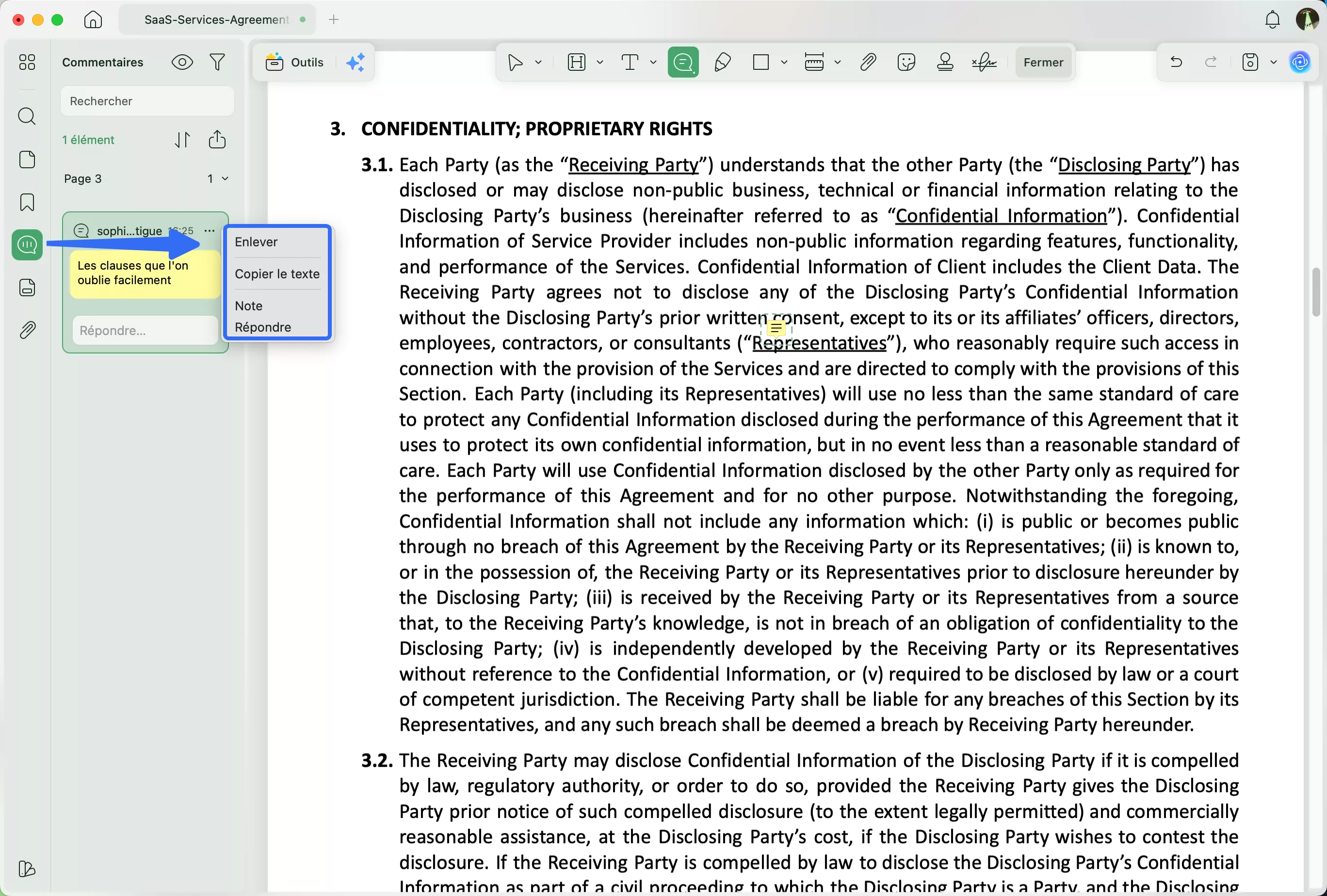Expand the text tool dropdown arrow
The image size is (1327, 896).
[x=653, y=62]
